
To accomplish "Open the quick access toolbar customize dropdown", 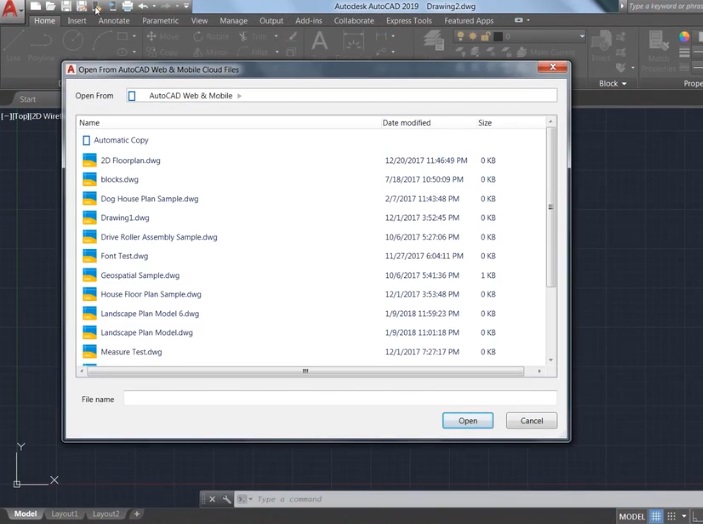I will click(x=186, y=6).
